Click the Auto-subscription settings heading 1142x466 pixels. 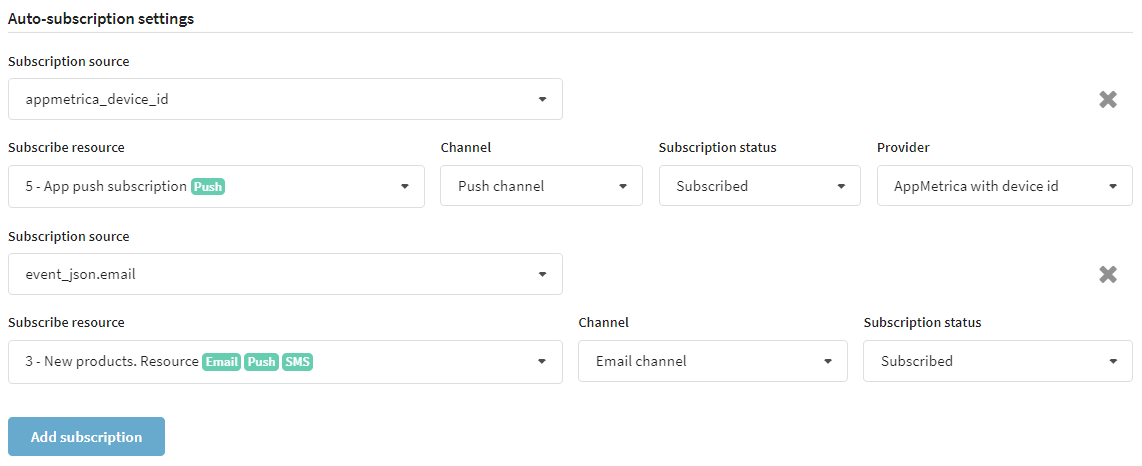point(101,19)
